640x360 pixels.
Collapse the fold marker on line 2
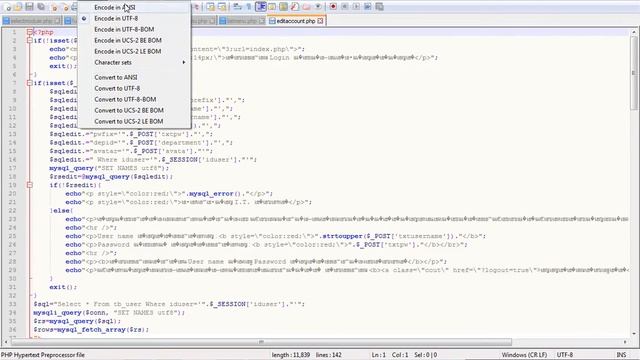pyautogui.click(x=29, y=40)
